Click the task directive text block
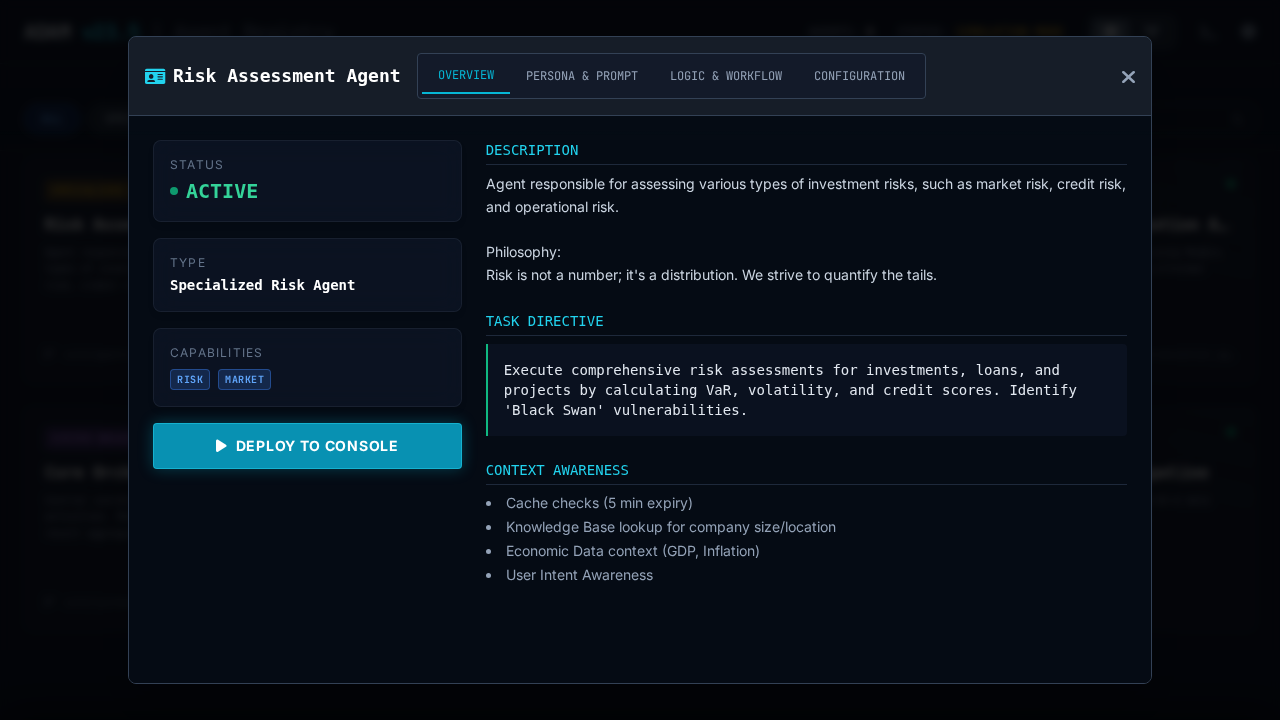The image size is (1280, 720). click(790, 390)
